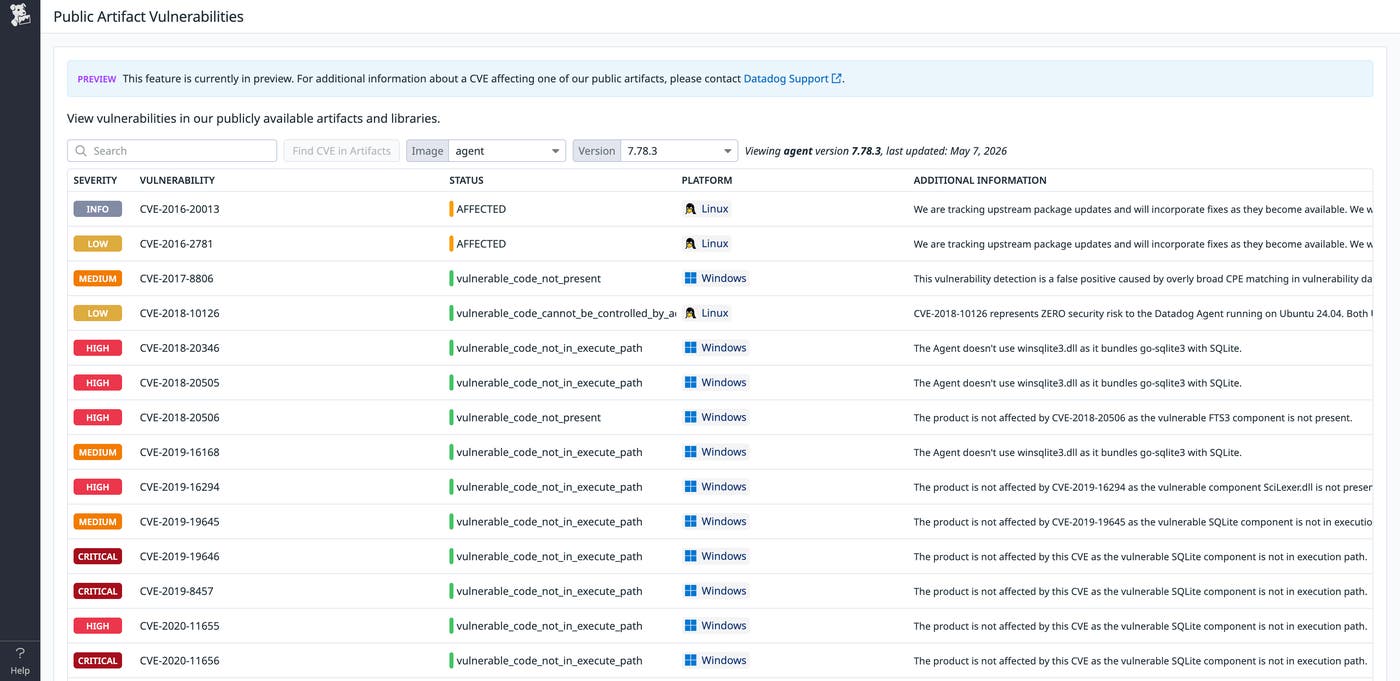Click Windows logo in CVE-2020-11656 row
The height and width of the screenshot is (681, 1400).
tap(690, 660)
